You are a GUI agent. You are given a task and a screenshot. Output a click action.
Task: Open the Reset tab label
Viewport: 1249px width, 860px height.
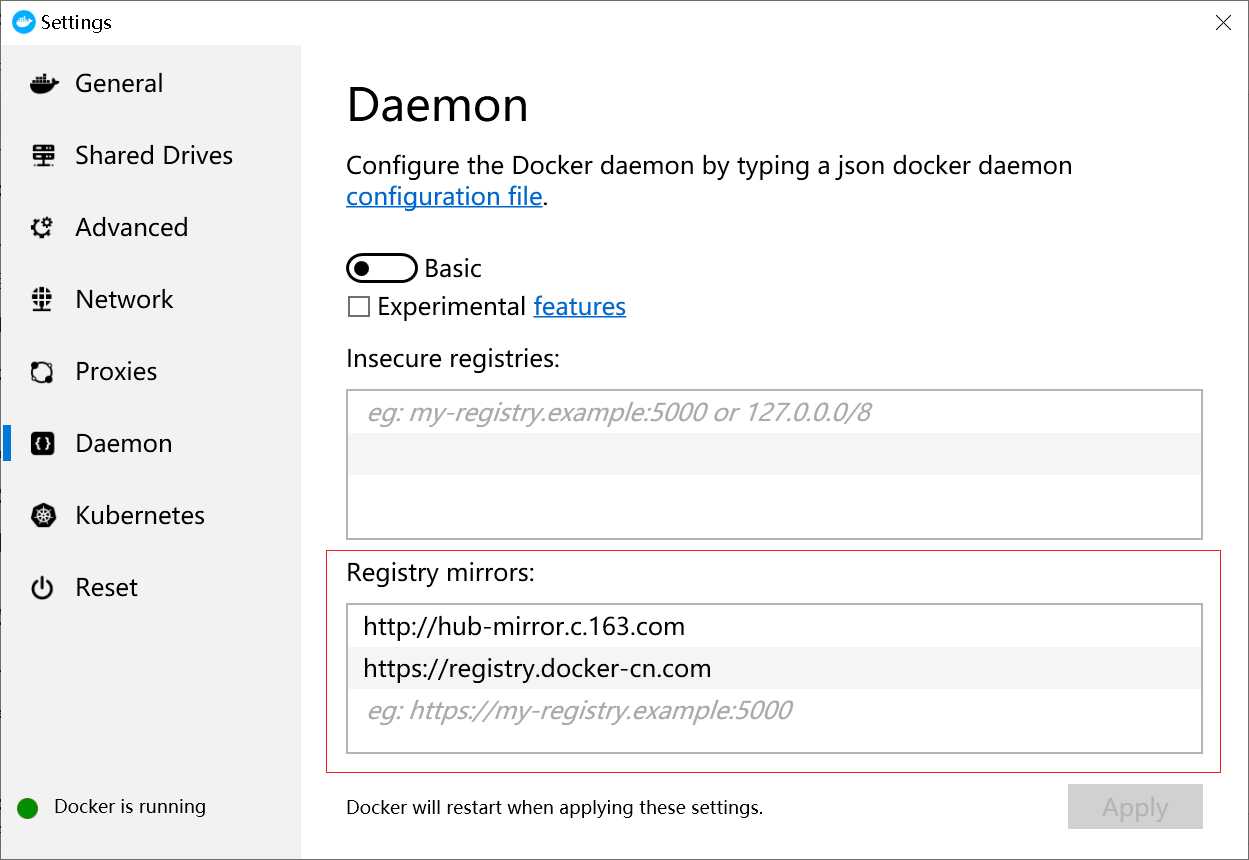point(107,588)
